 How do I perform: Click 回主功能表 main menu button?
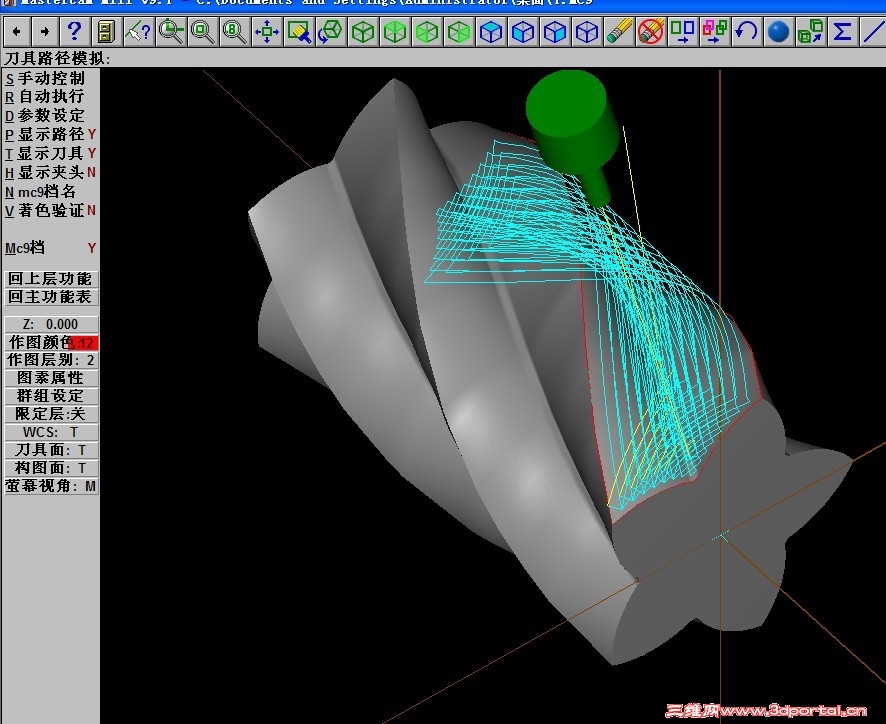51,297
